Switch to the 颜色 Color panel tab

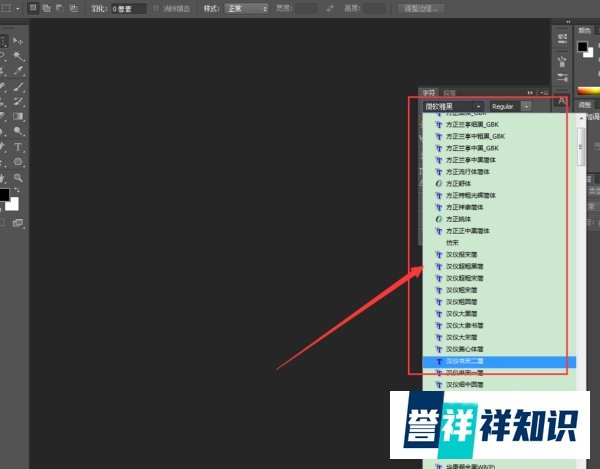[584, 30]
